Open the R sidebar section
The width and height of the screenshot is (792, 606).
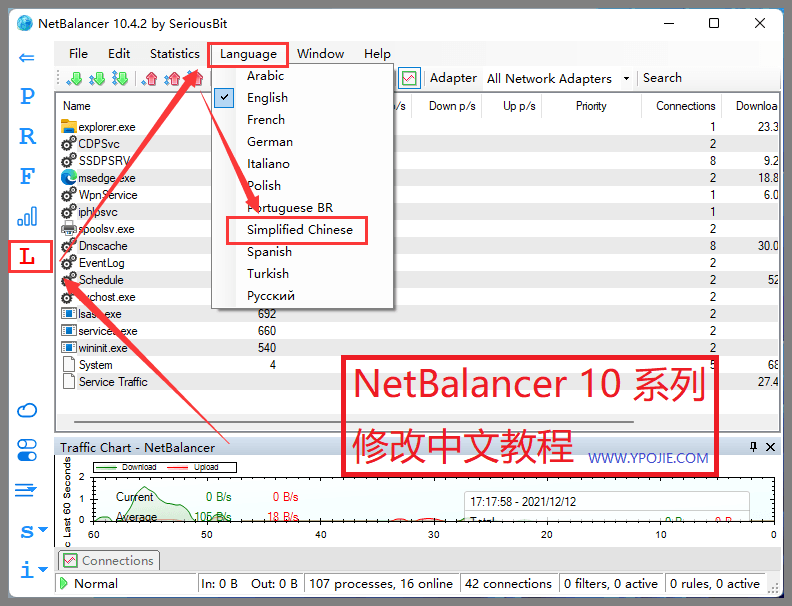tap(27, 136)
